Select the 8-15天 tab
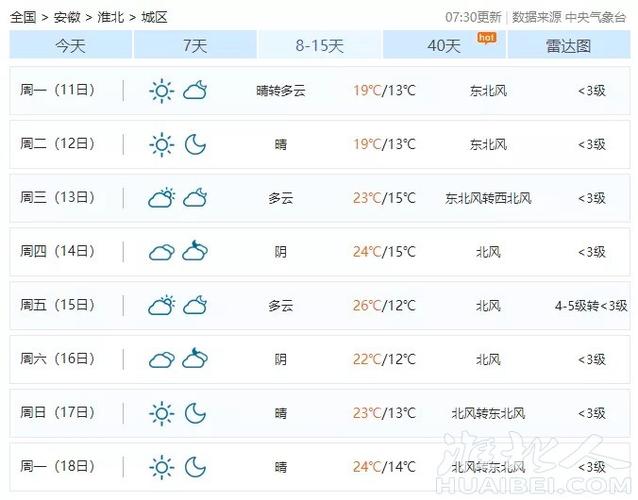The image size is (638, 500). click(319, 45)
